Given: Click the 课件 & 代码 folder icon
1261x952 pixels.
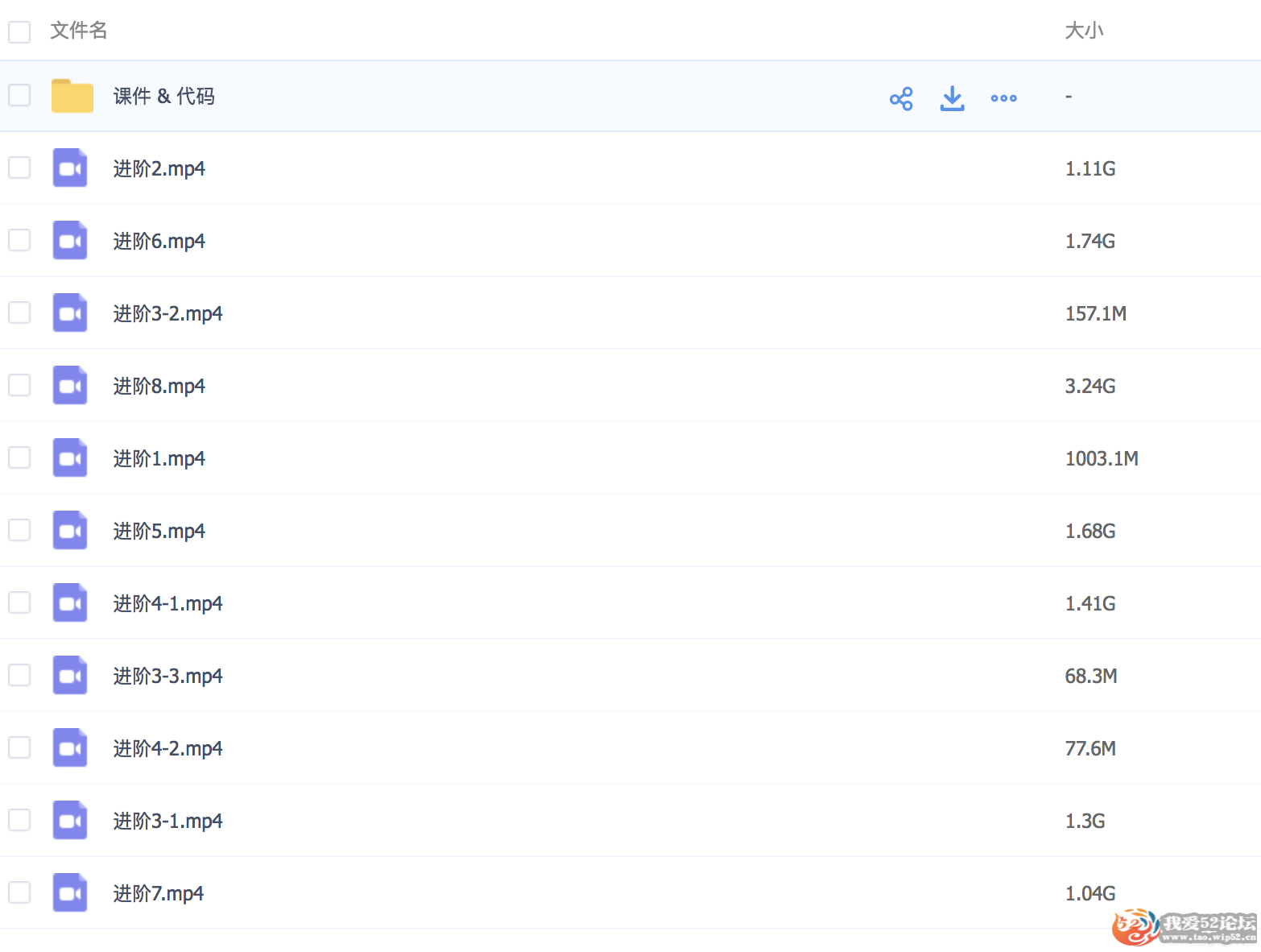Looking at the screenshot, I should click(72, 96).
